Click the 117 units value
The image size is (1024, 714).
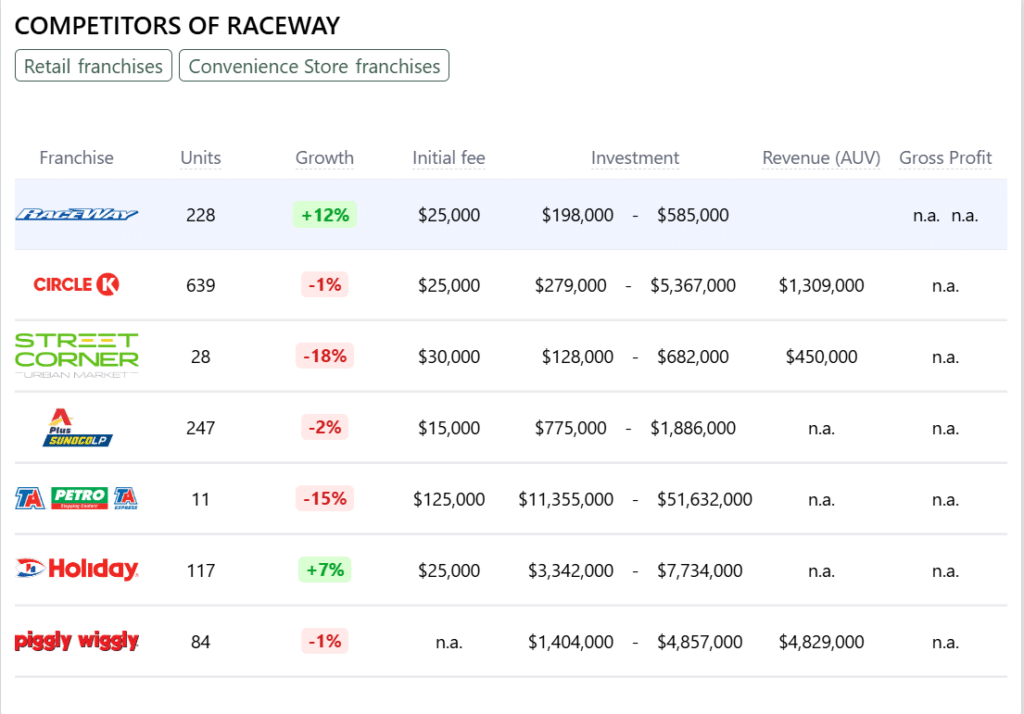200,571
